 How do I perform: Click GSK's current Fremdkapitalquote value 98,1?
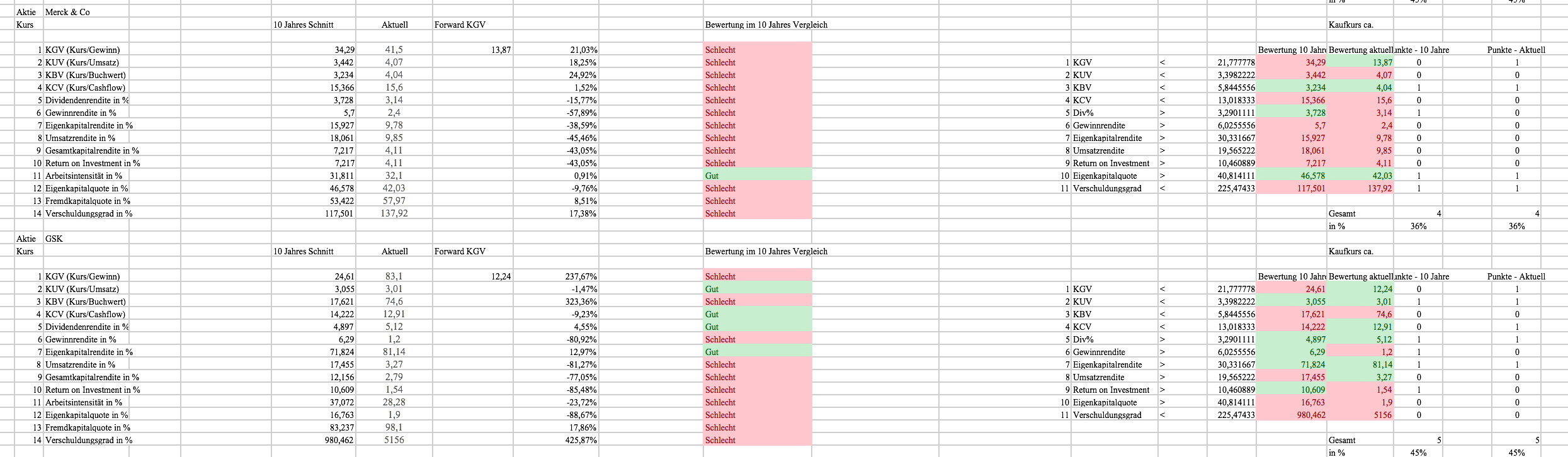[x=394, y=427]
